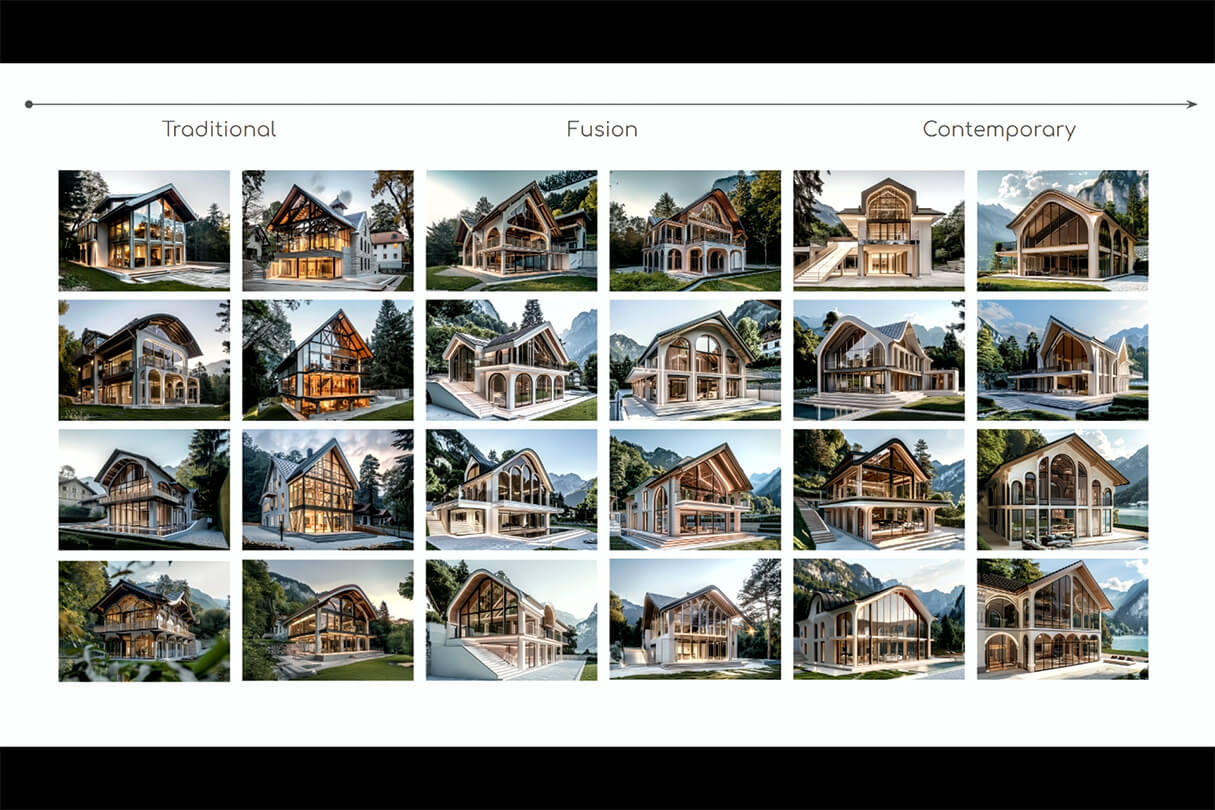1215x810 pixels.
Task: Select the top-left glass house image under Traditional
Action: [x=144, y=230]
